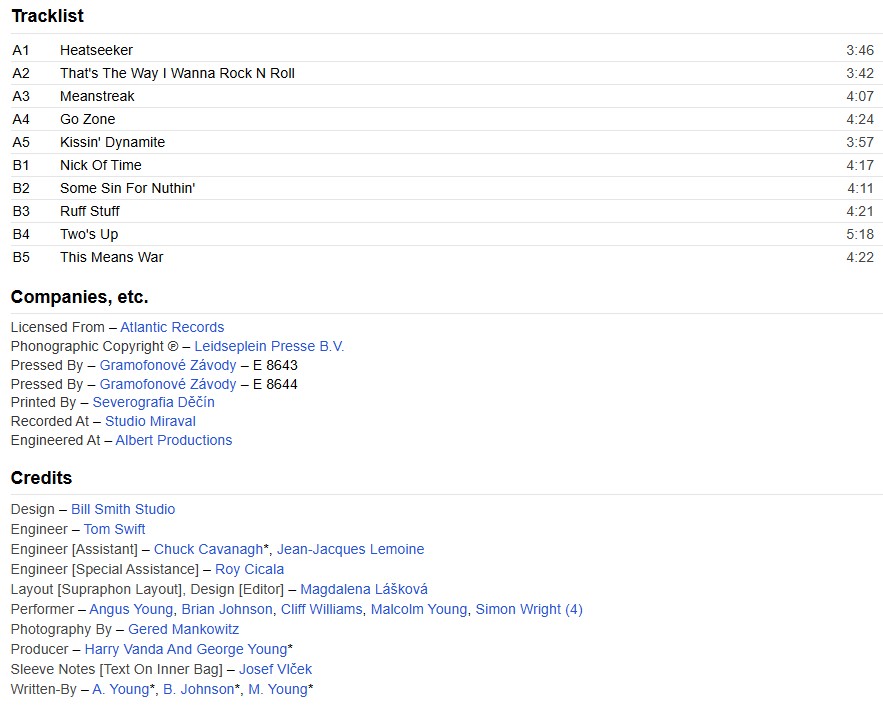
Task: Open the Studio Miraval link
Action: point(150,421)
